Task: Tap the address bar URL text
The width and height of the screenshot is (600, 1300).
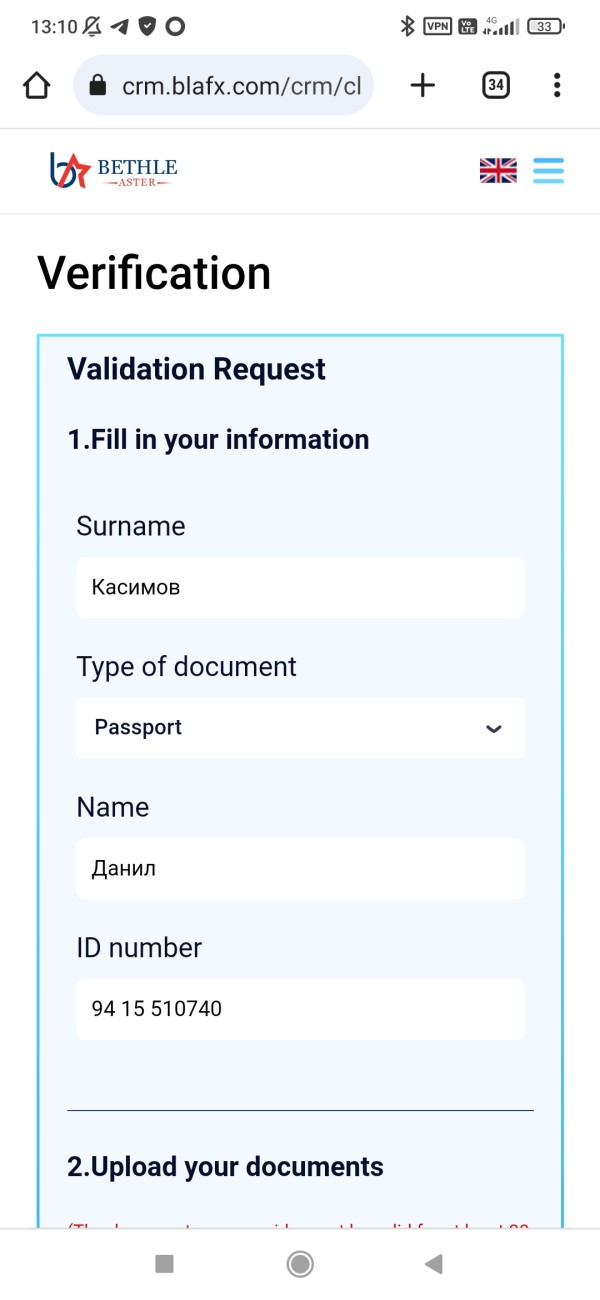Action: pos(240,86)
